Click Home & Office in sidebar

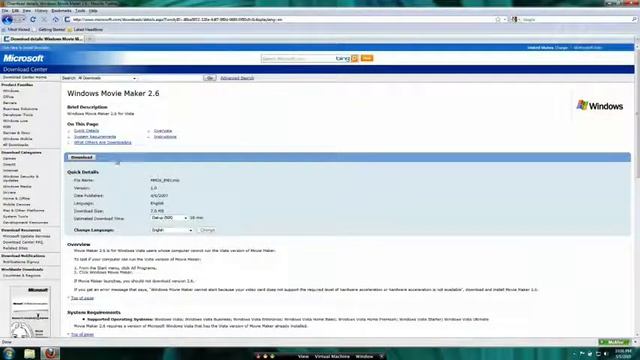coord(16,198)
